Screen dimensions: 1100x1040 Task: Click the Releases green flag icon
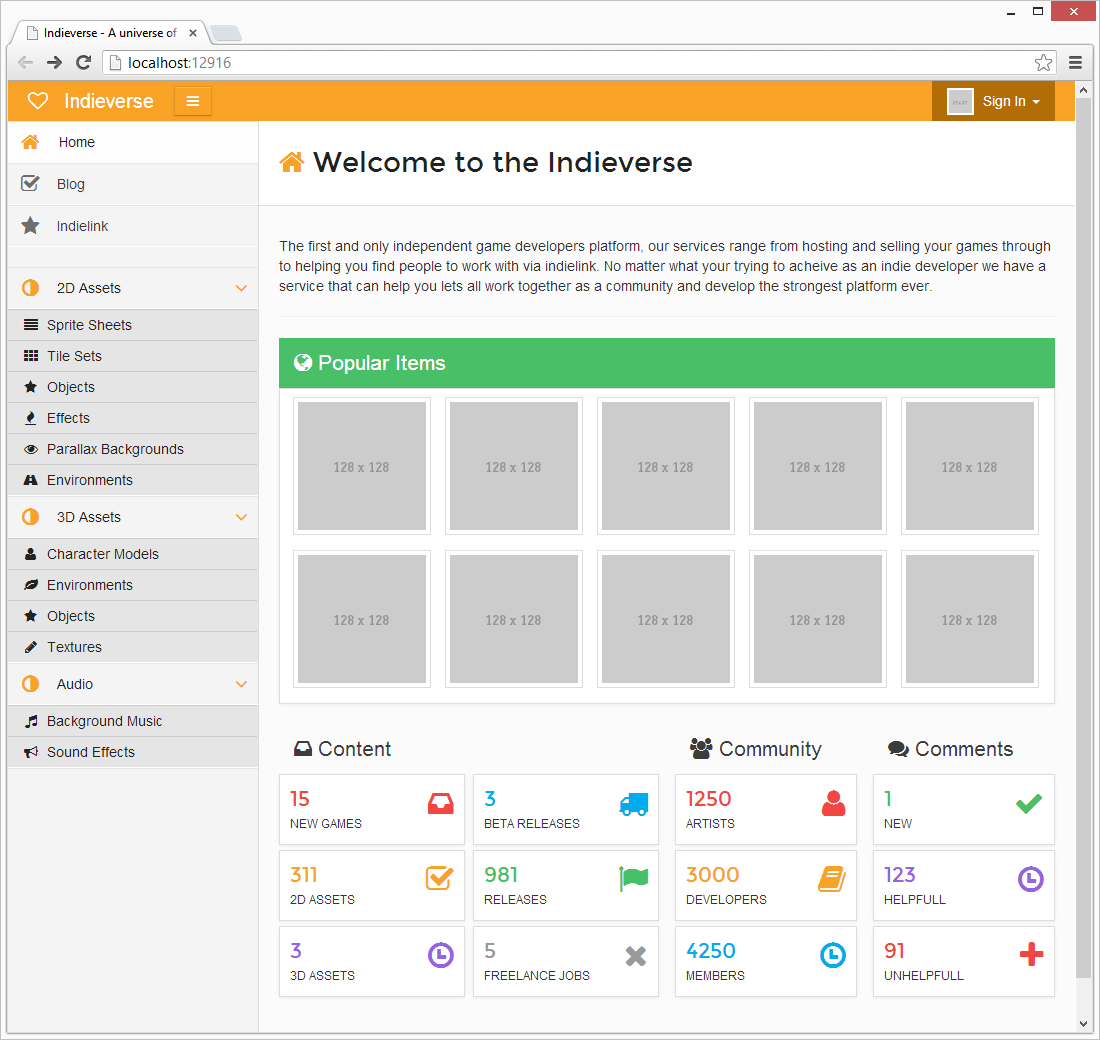(x=633, y=879)
